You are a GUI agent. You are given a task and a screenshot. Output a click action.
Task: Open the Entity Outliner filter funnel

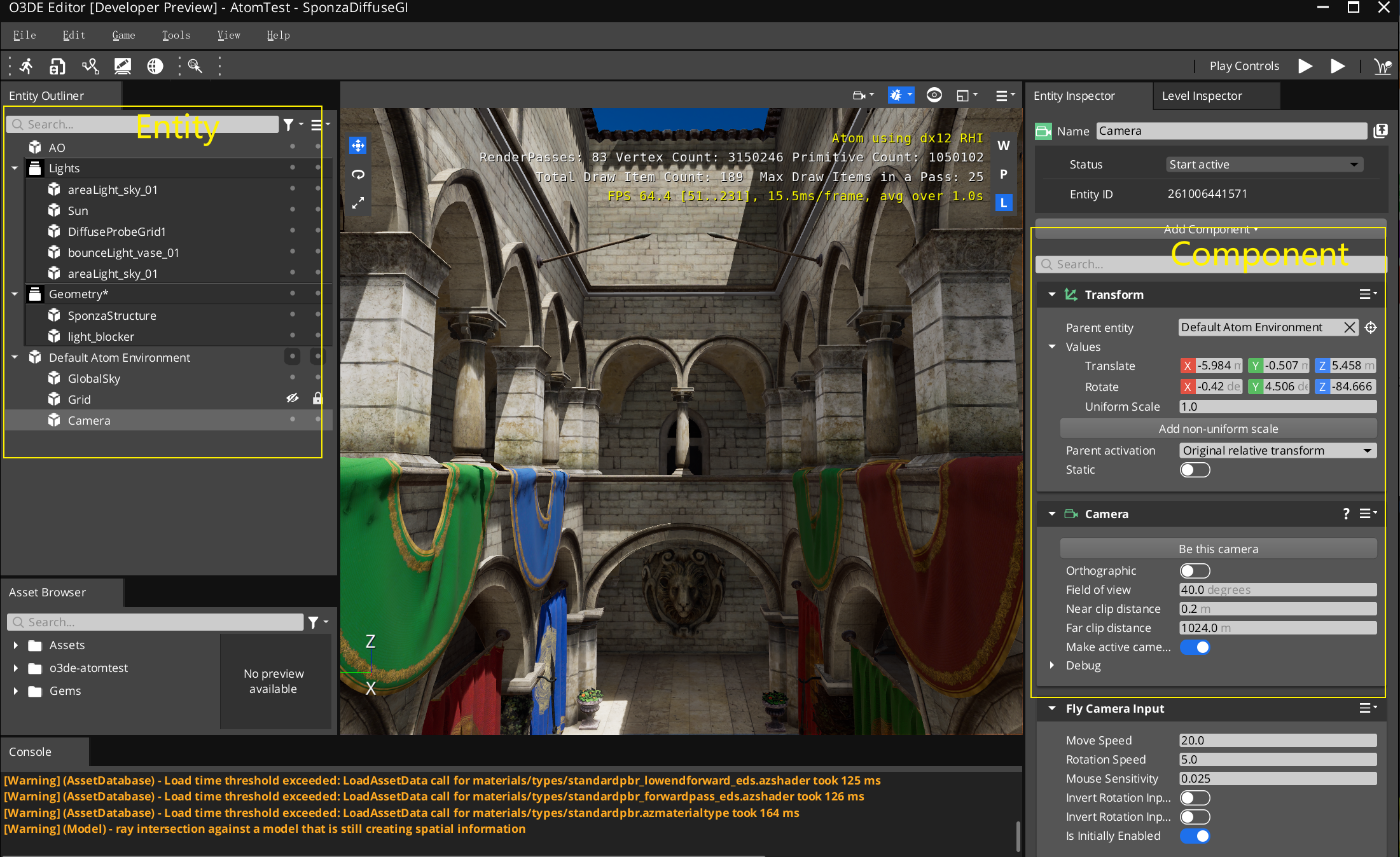(289, 125)
